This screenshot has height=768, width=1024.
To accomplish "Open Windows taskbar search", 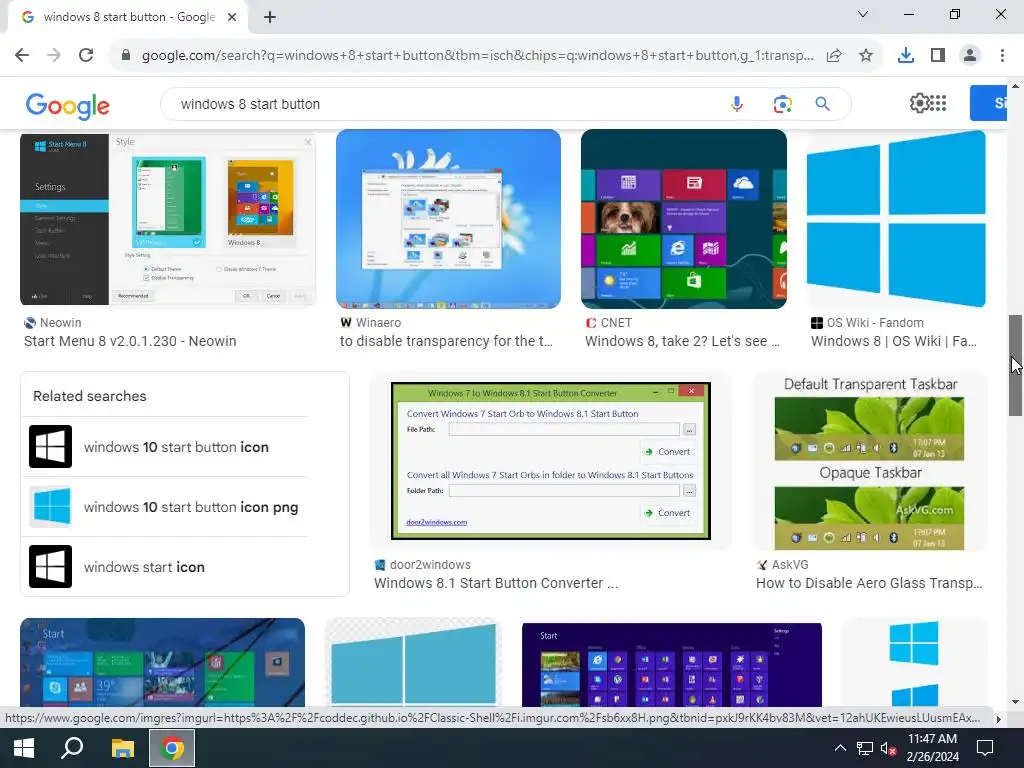I will 72,748.
